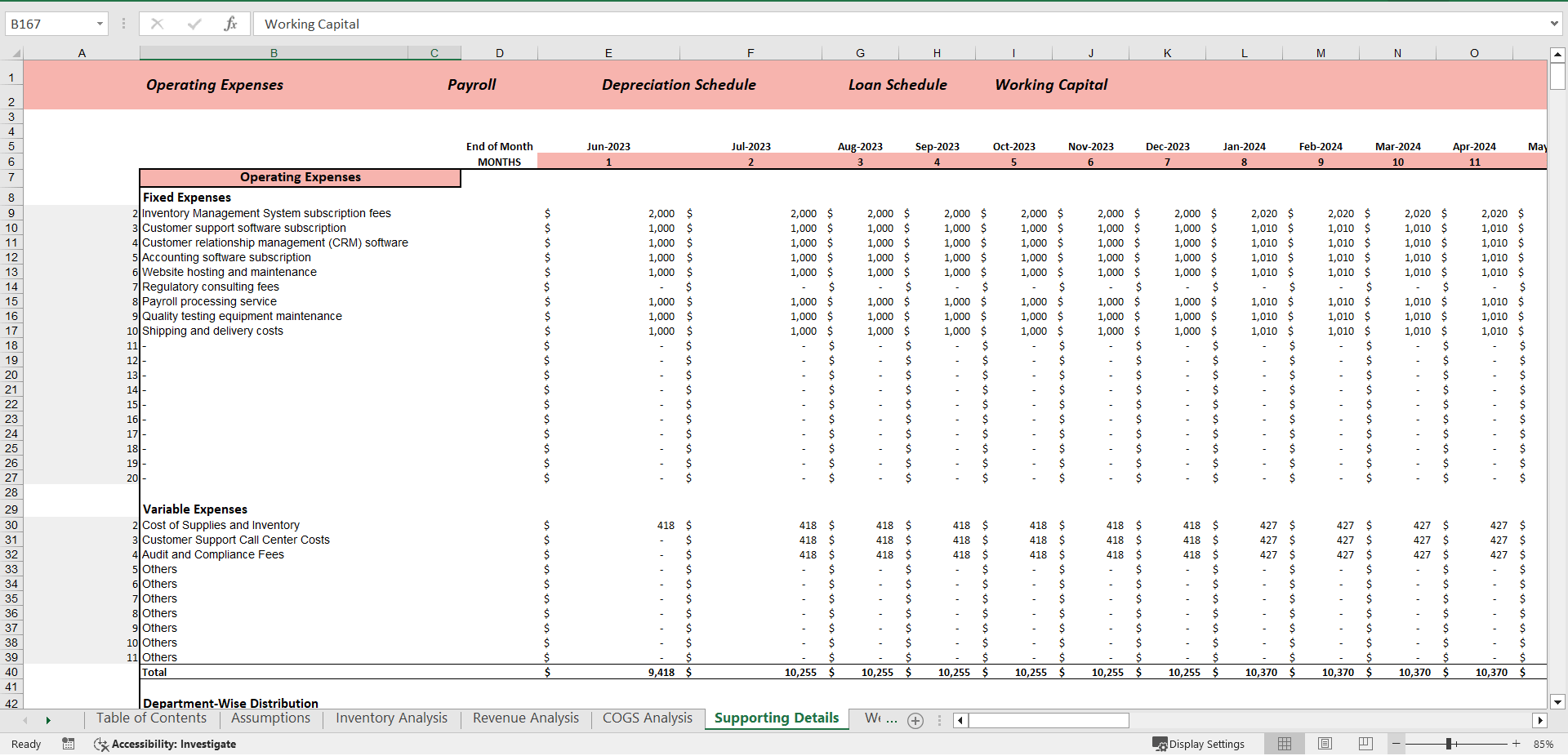
Task: Click the right sheet-tab scroll arrow
Action: (x=48, y=721)
